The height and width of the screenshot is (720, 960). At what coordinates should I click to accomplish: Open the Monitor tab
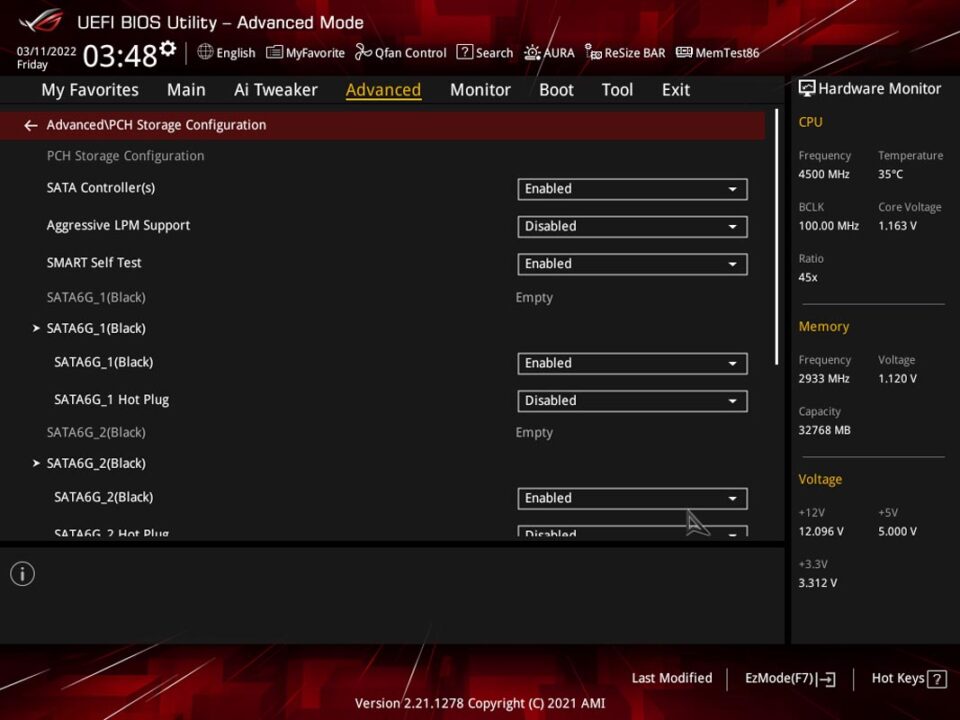[x=480, y=90]
